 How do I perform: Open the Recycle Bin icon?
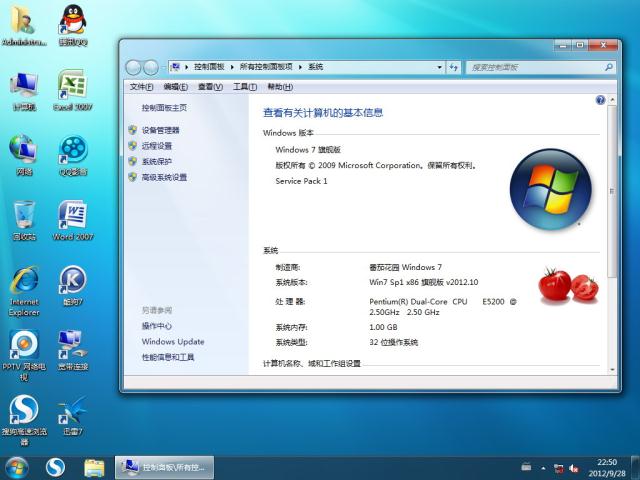click(24, 220)
